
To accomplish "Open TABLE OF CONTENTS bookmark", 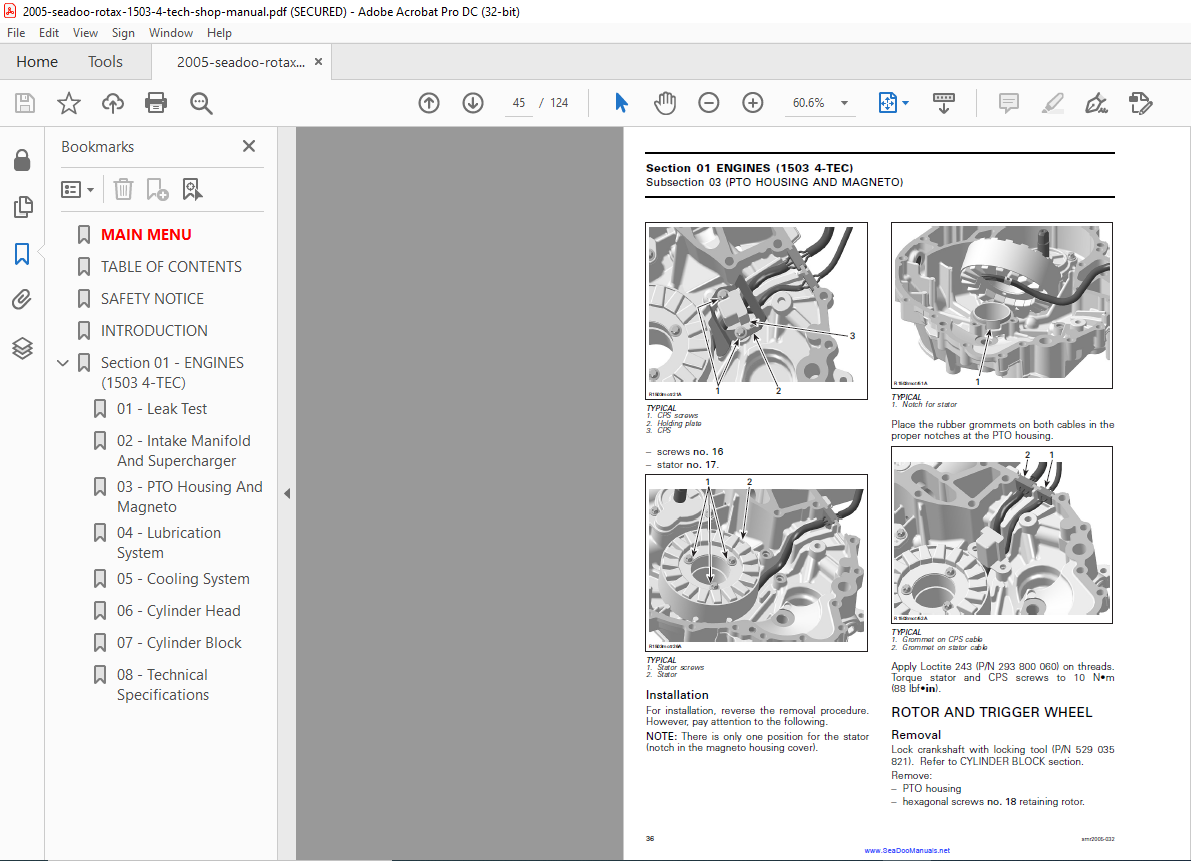I will (171, 266).
